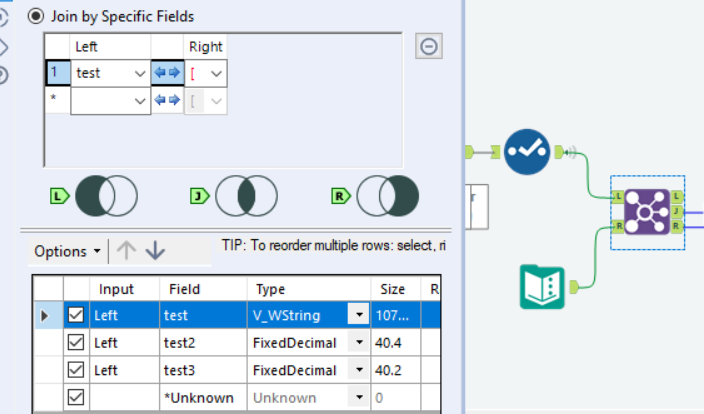Click swap arrows icon in new join row
This screenshot has width=704, height=414.
pos(167,100)
